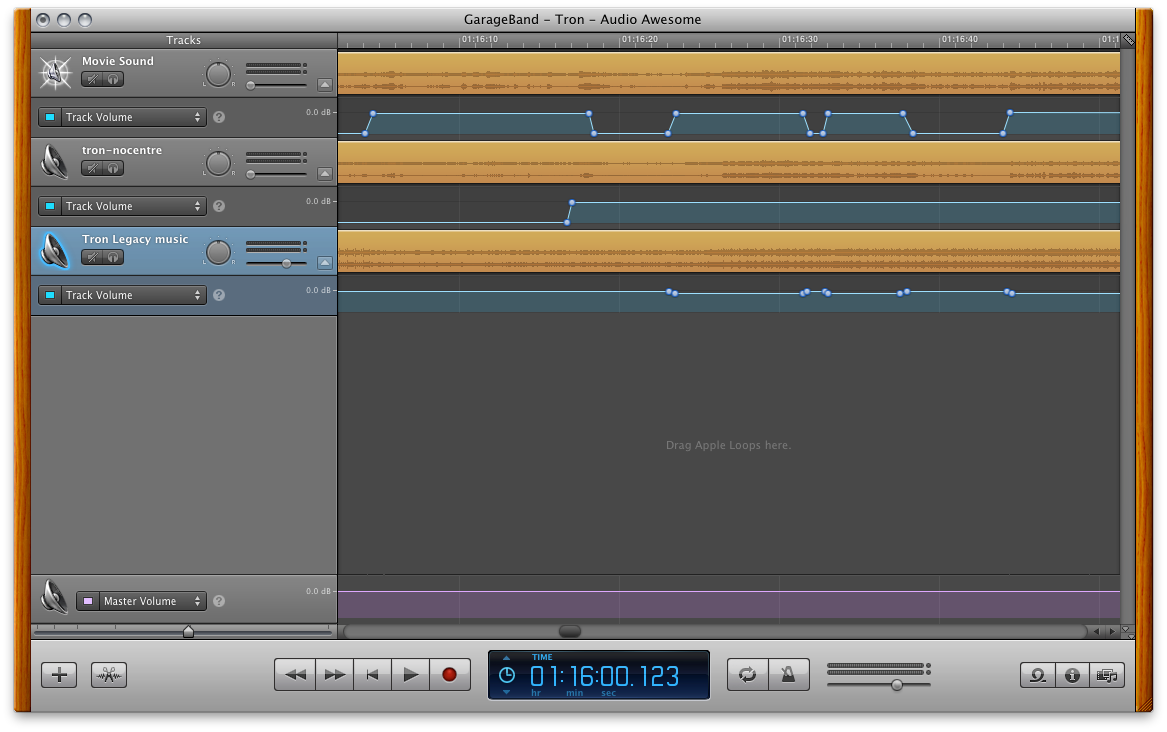Open Tron Legacy music Track Volume dropdown
1167x732 pixels.
click(132, 295)
